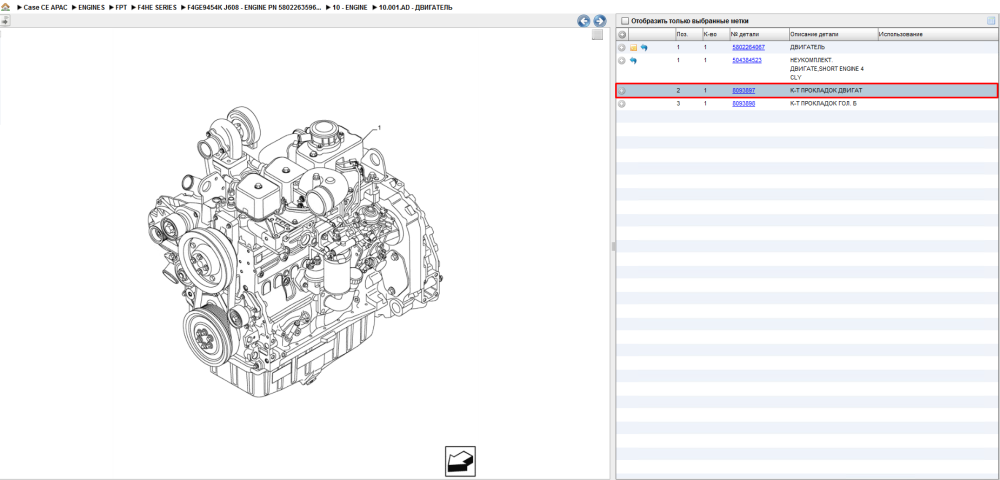The height and width of the screenshot is (480, 1000).
Task: Click the '№ детали' column header
Action: click(758, 34)
